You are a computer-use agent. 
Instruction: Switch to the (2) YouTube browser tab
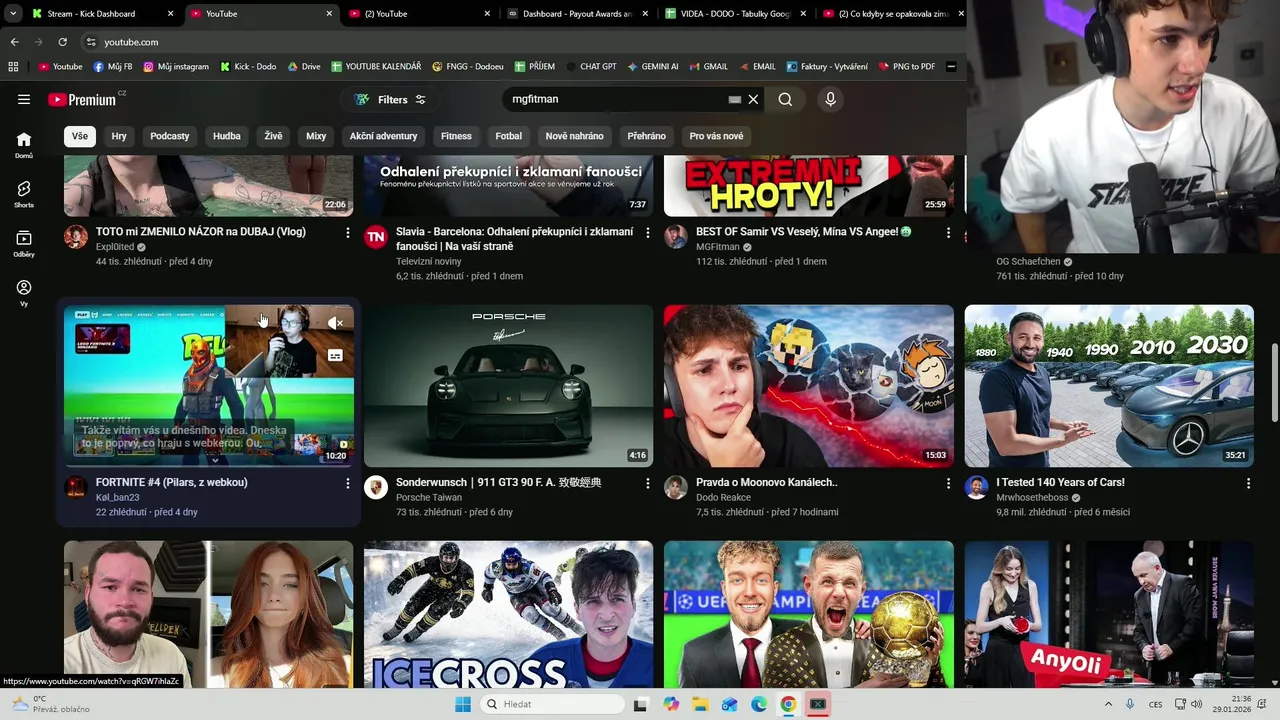click(x=420, y=14)
